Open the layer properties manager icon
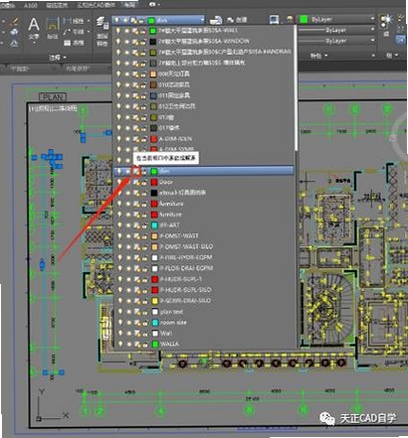This screenshot has width=408, height=438. coord(102,23)
